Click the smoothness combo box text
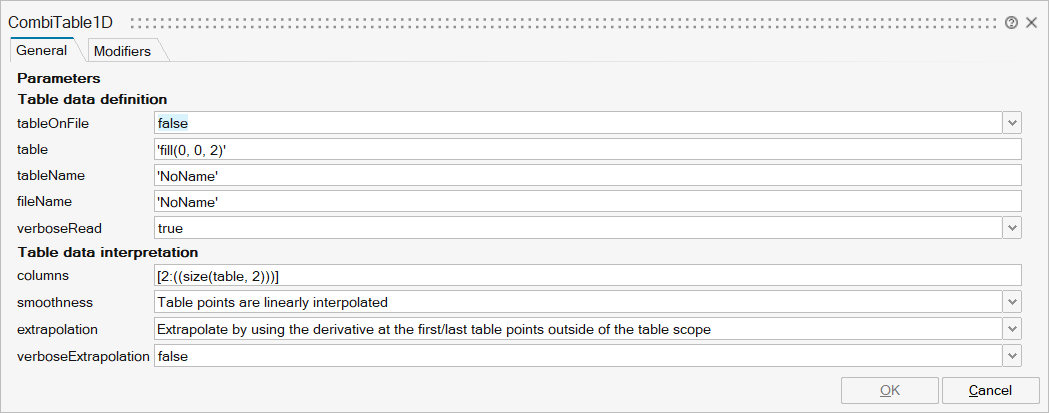1049x413 pixels. tap(576, 302)
